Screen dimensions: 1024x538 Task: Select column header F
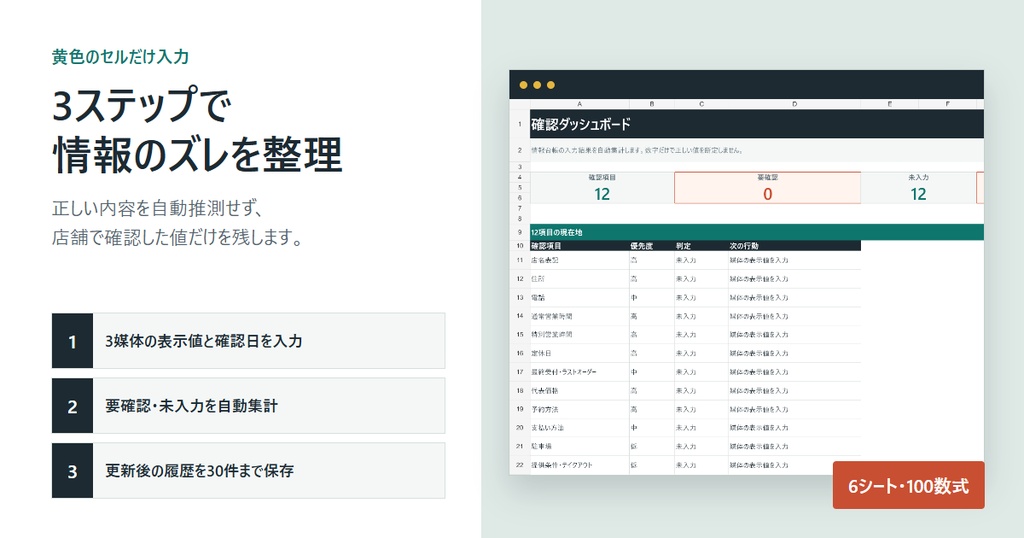click(948, 104)
